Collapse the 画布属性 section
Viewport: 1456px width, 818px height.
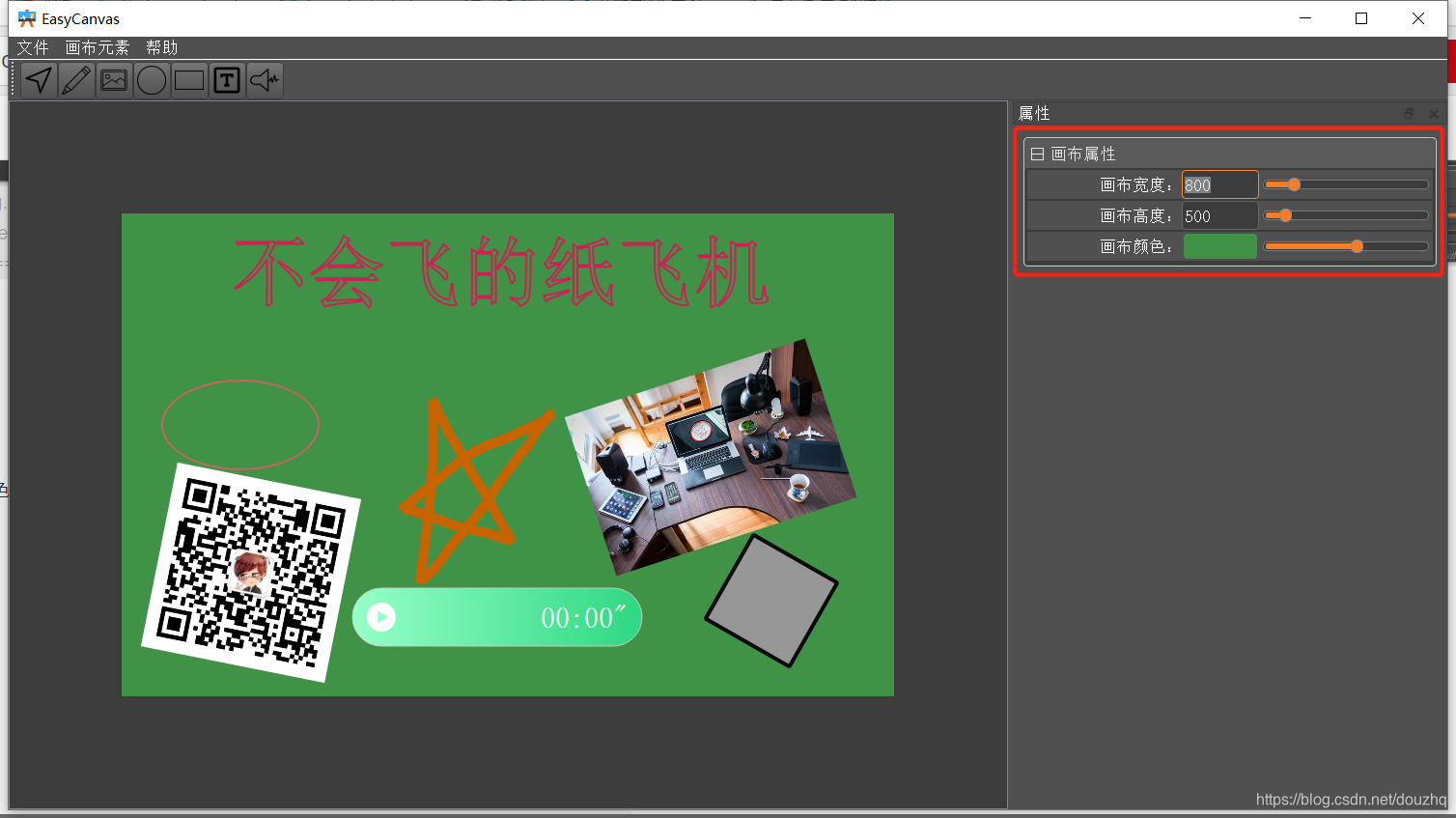[x=1036, y=153]
